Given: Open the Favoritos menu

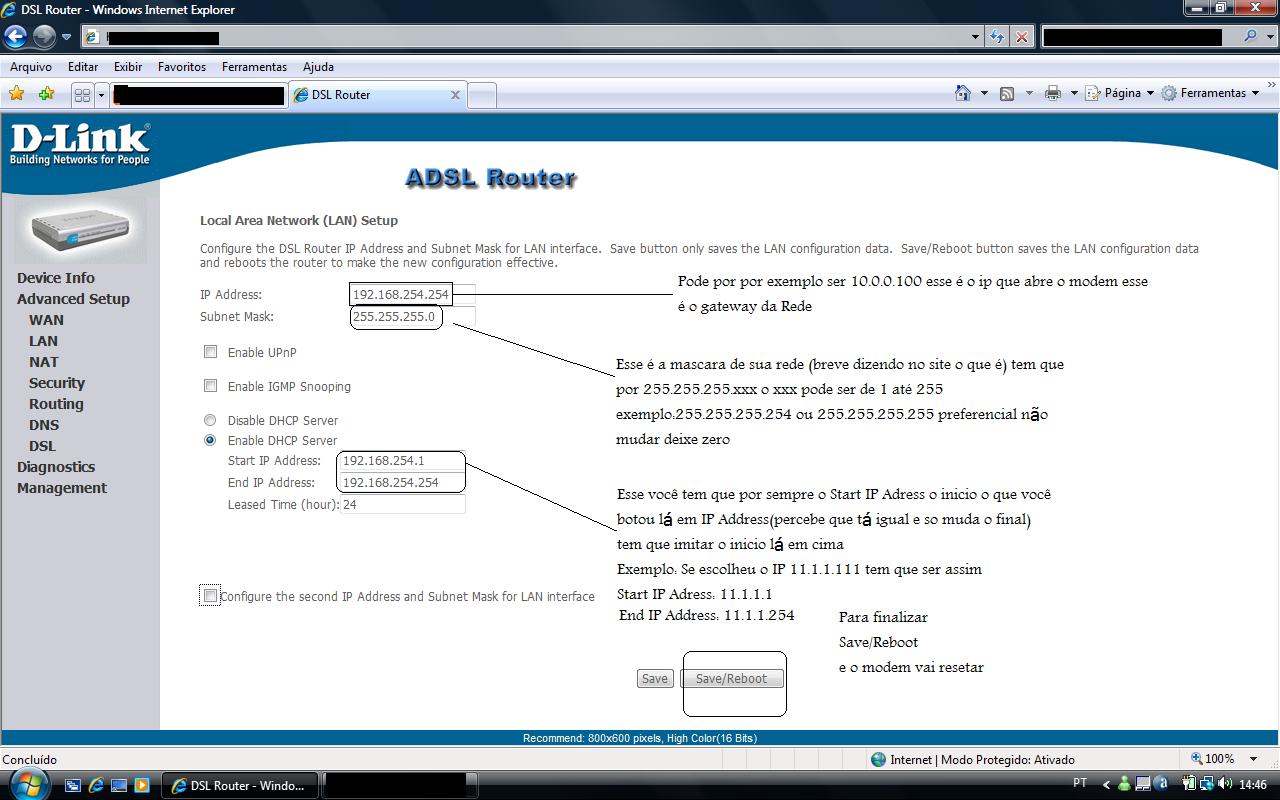Looking at the screenshot, I should click(182, 67).
